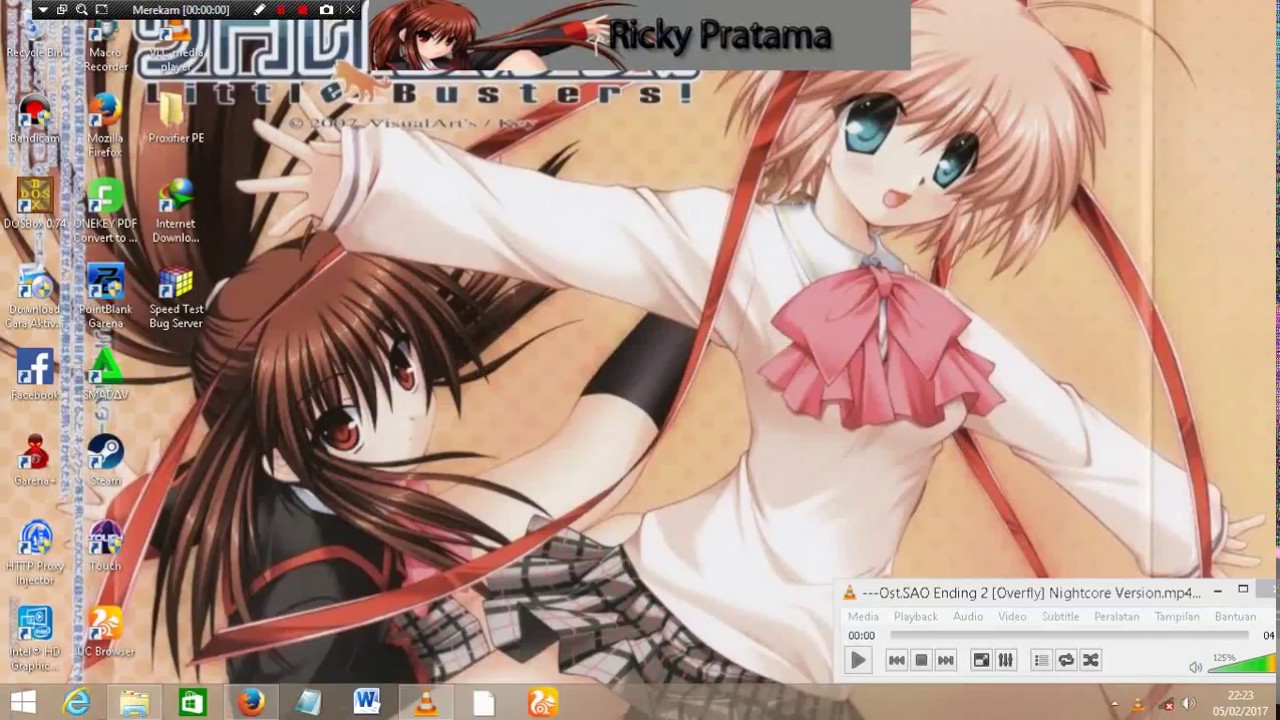Toggle VLC fullscreen video button

click(x=981, y=660)
